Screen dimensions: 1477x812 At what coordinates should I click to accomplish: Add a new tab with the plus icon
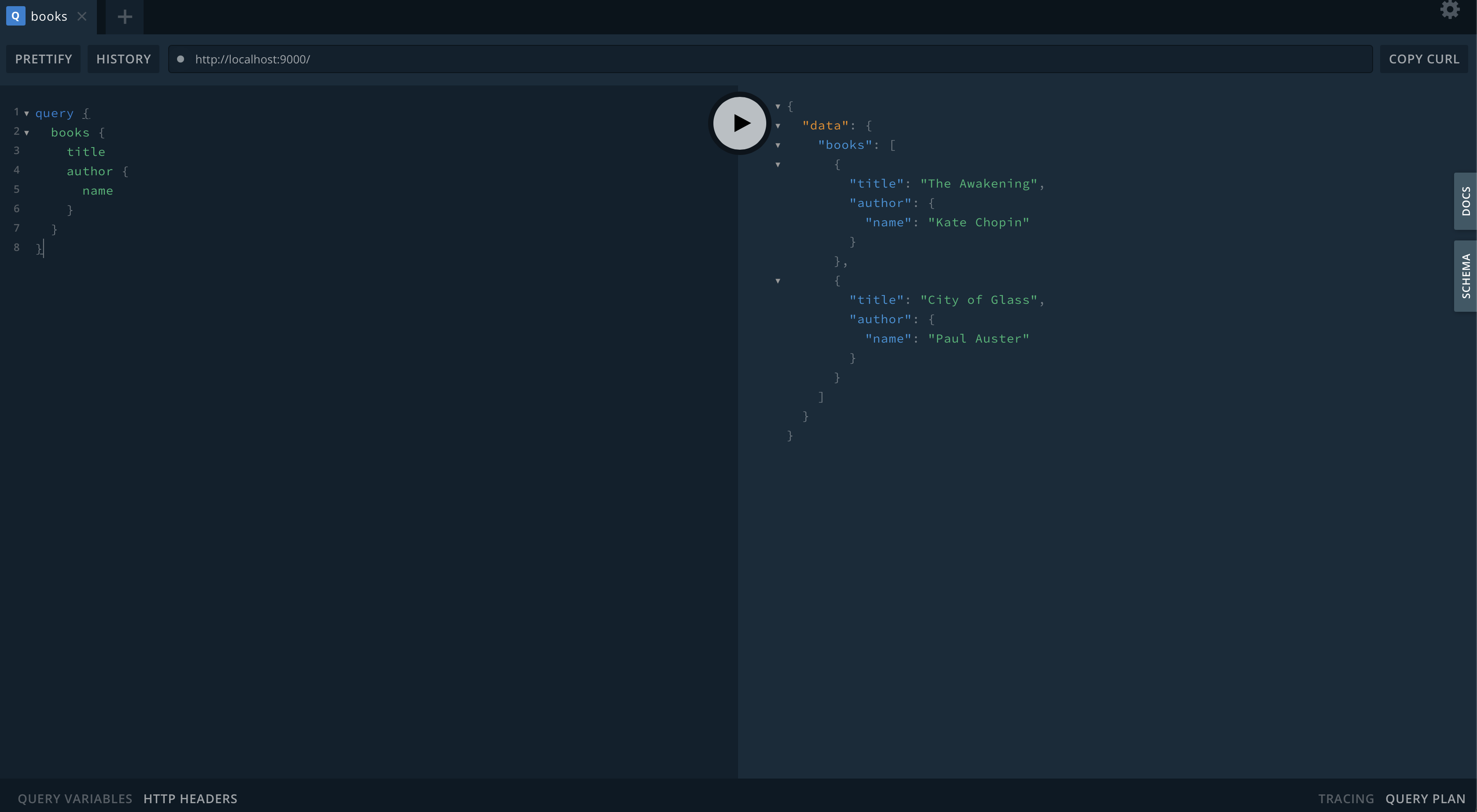click(125, 17)
